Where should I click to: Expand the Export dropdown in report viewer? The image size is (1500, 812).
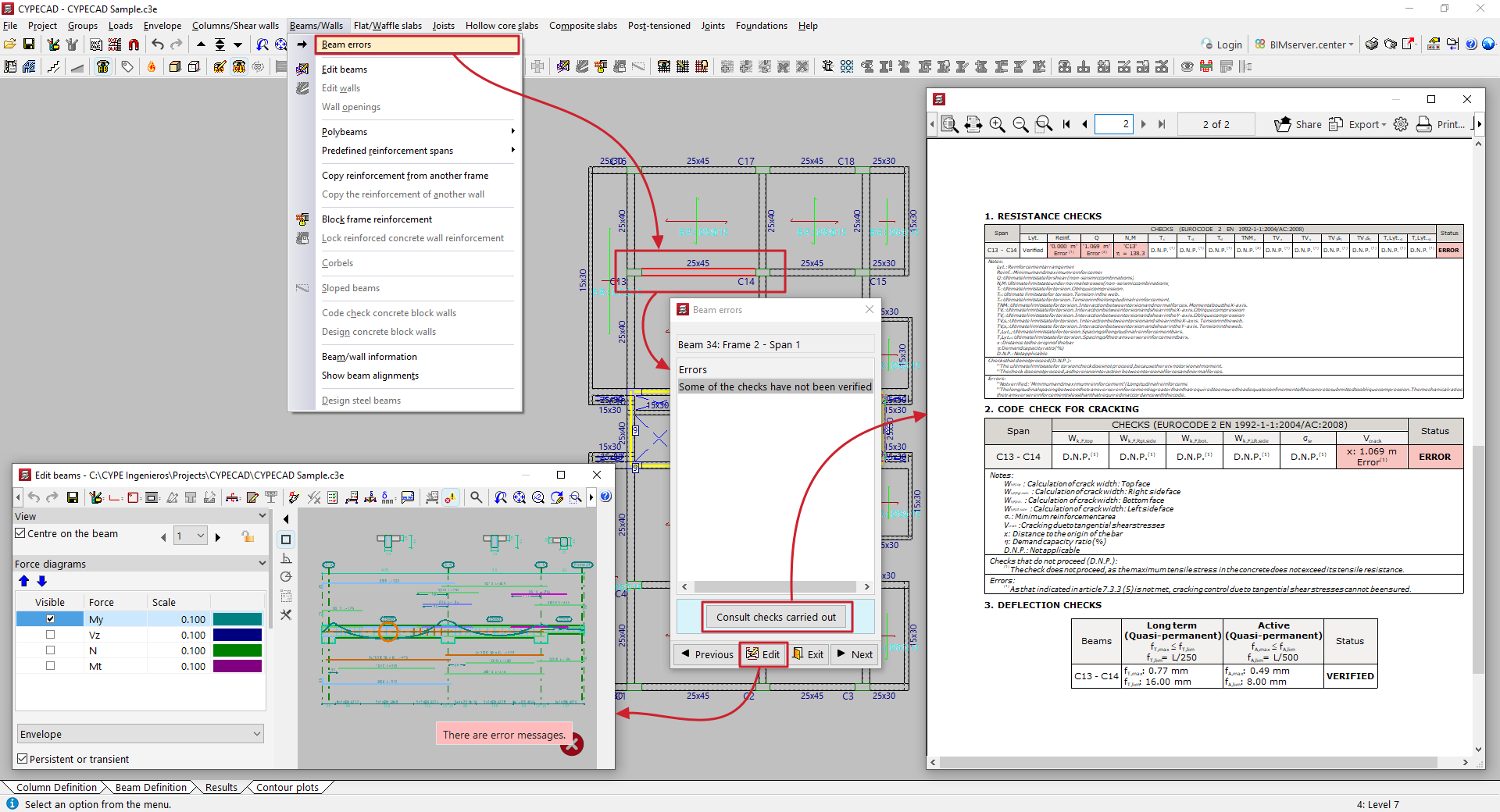tap(1367, 124)
